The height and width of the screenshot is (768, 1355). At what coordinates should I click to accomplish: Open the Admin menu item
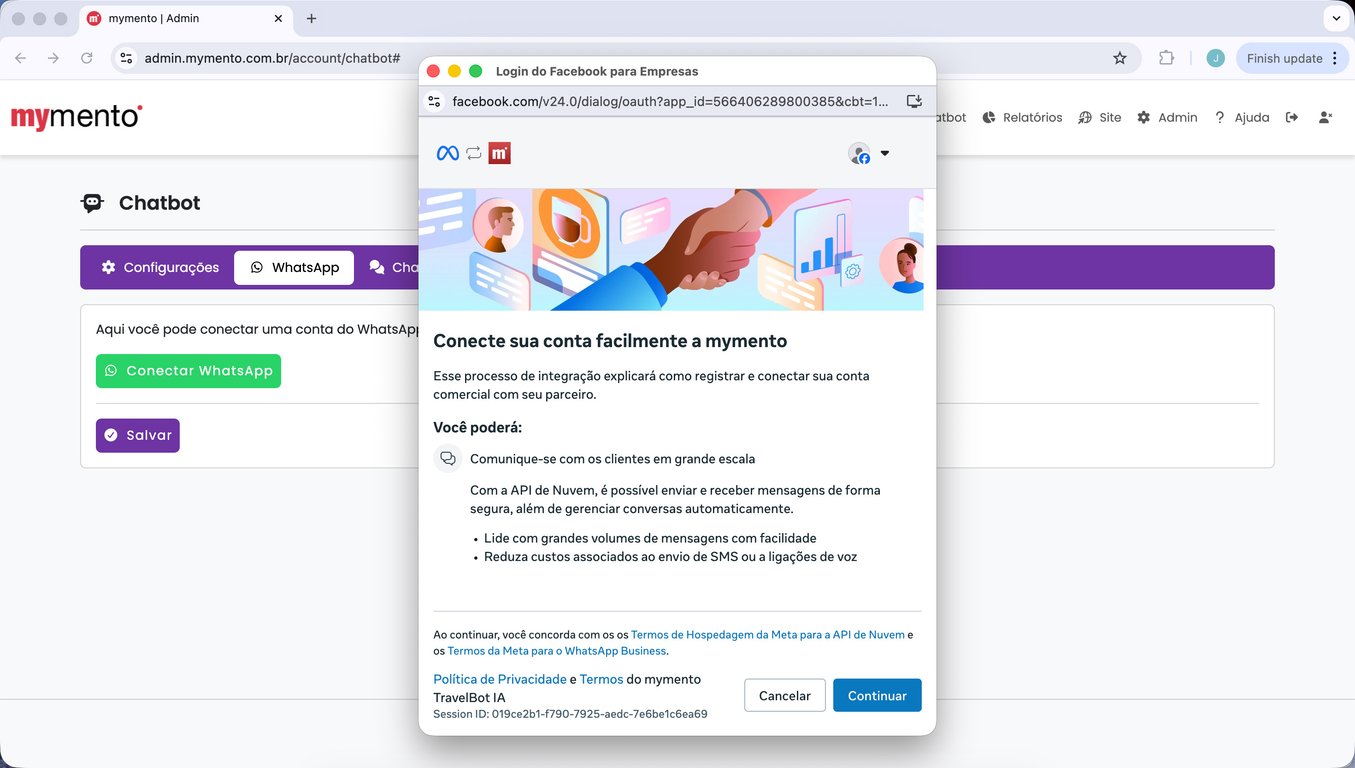point(1167,117)
